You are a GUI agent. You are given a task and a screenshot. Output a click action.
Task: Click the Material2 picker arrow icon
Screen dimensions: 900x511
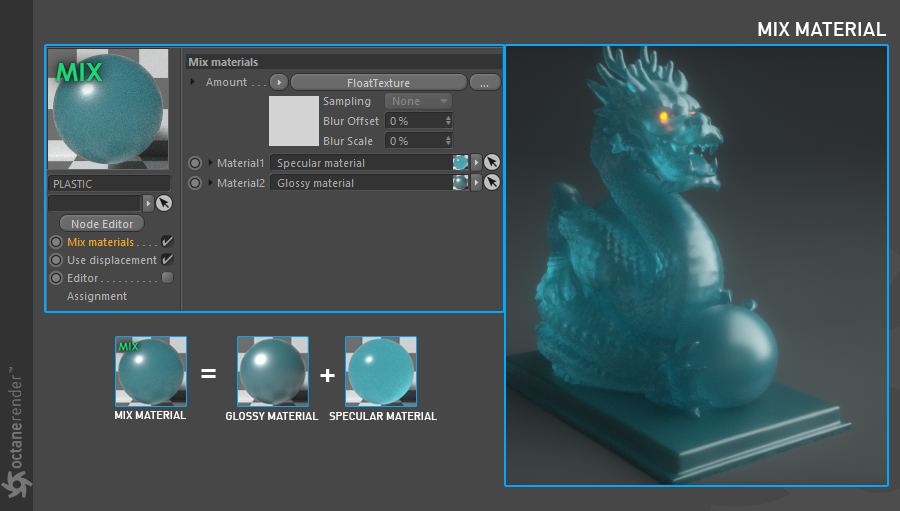492,183
